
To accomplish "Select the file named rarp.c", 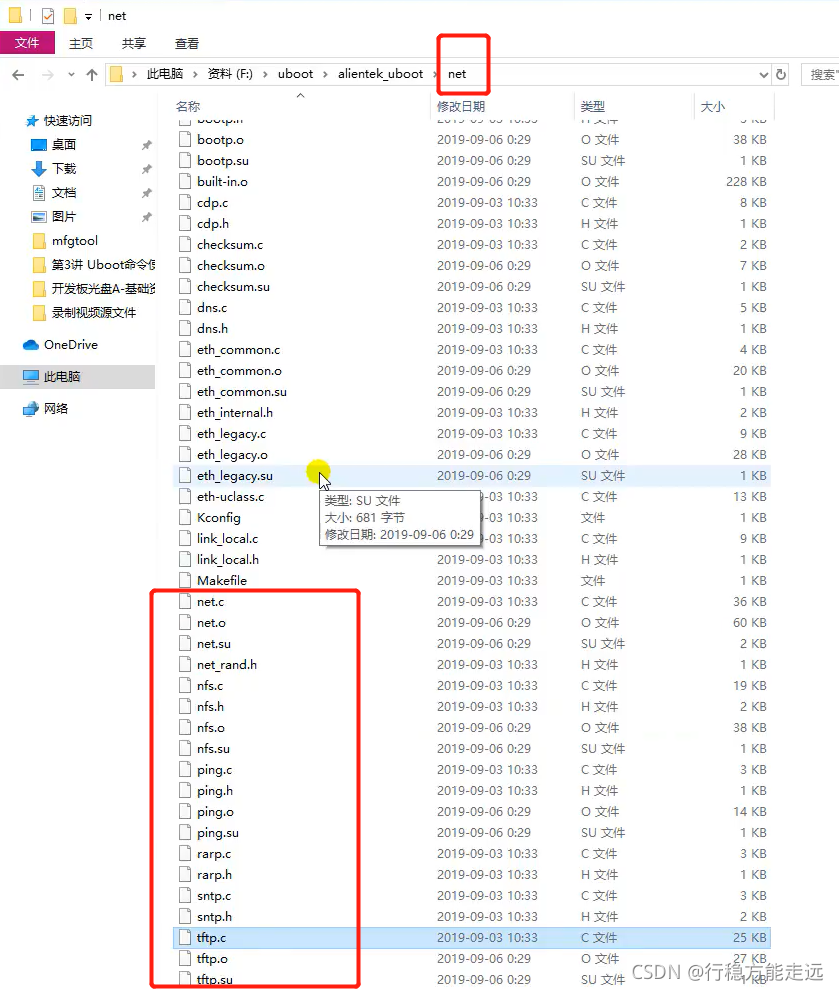I will tap(214, 854).
